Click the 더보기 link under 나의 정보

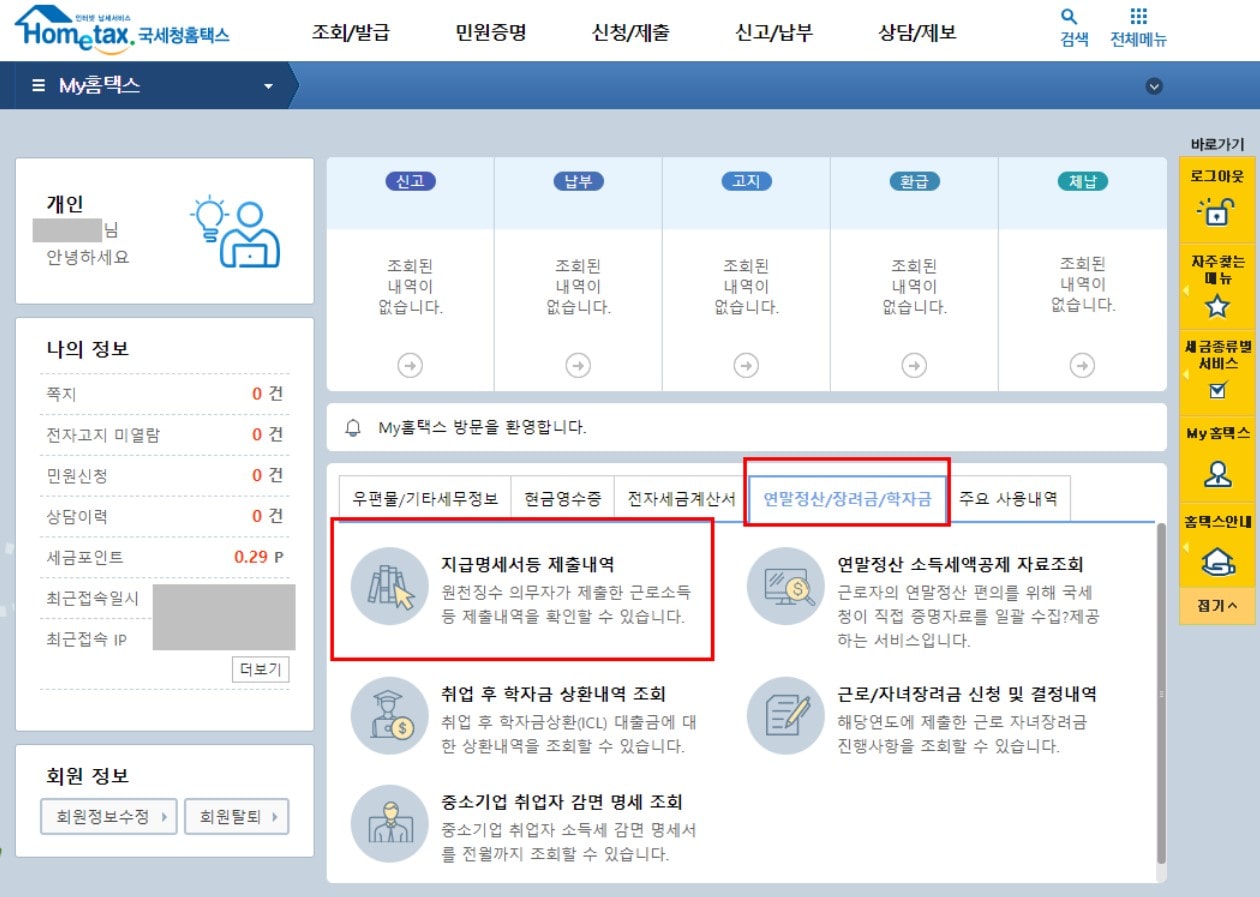(x=263, y=671)
